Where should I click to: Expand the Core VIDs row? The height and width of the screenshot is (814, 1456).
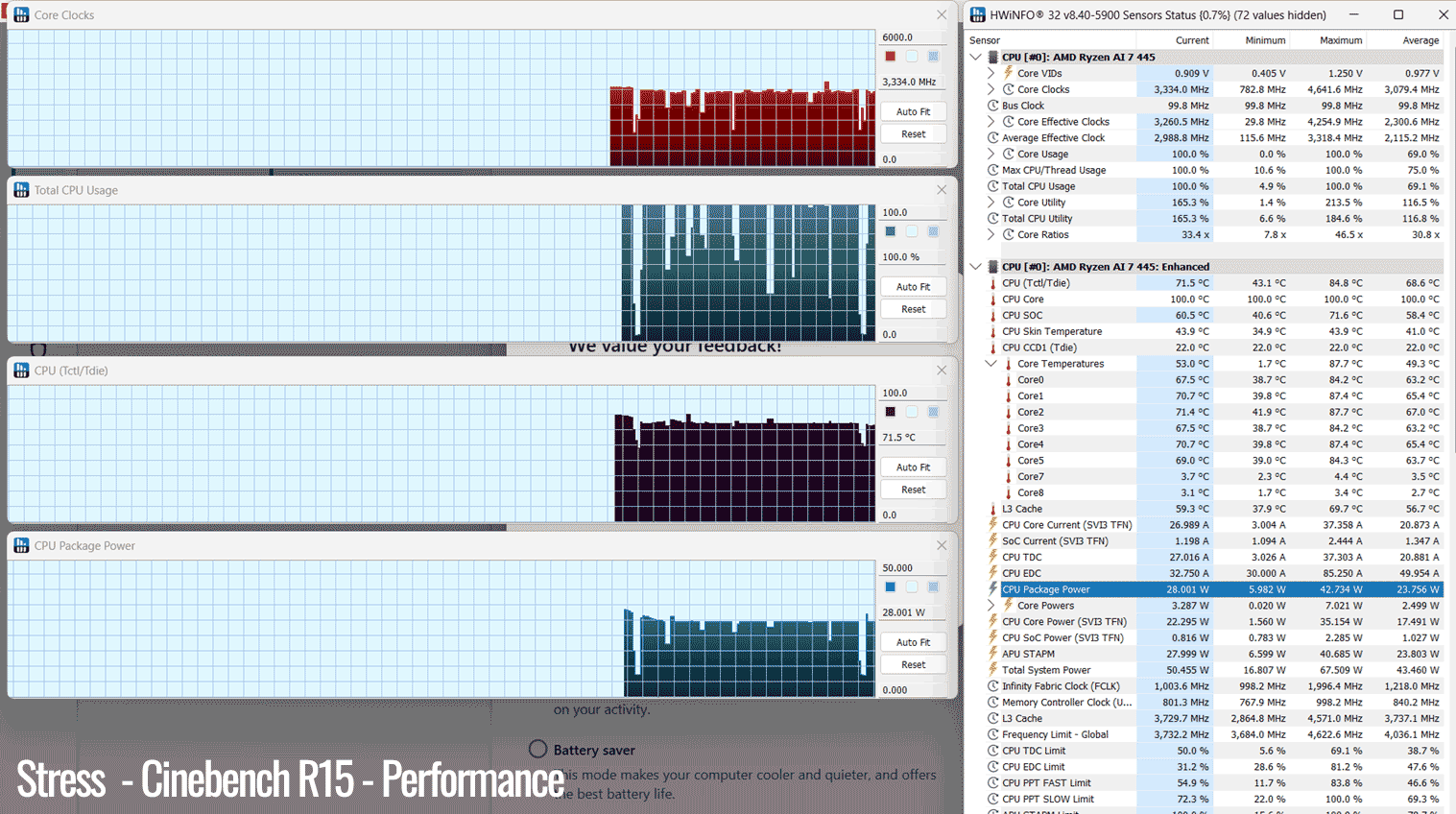[x=991, y=73]
